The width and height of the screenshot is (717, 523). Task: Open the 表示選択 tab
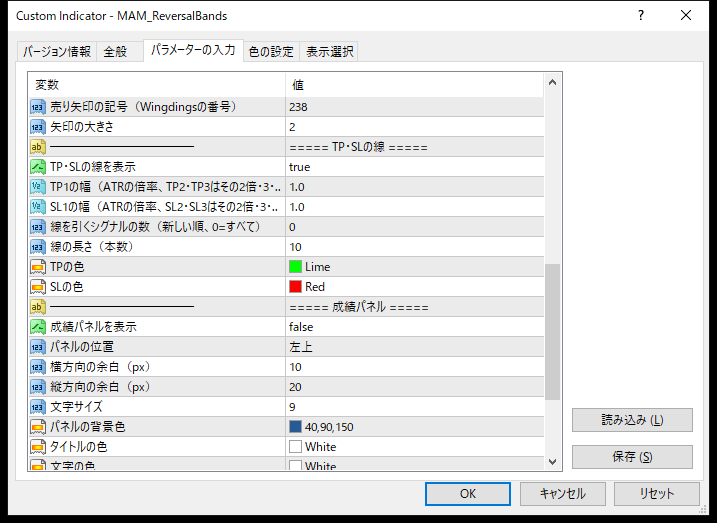[329, 52]
